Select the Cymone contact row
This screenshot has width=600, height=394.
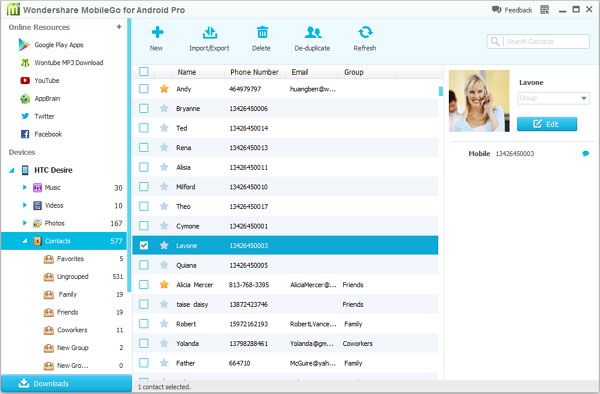pos(285,226)
